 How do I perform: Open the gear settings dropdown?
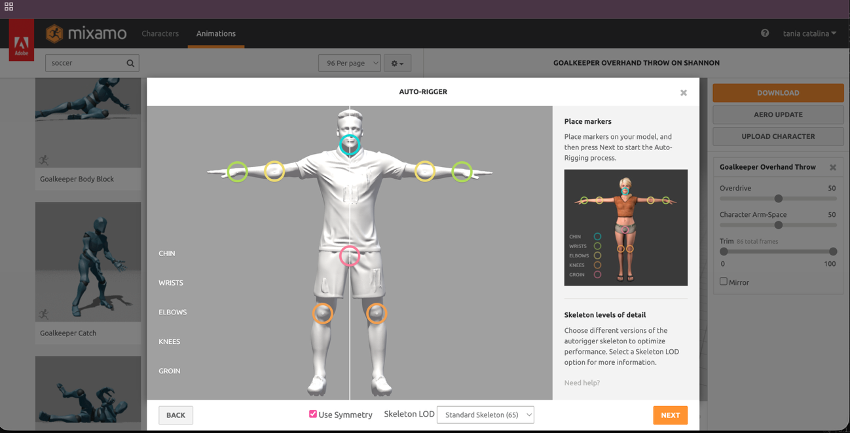pyautogui.click(x=397, y=63)
